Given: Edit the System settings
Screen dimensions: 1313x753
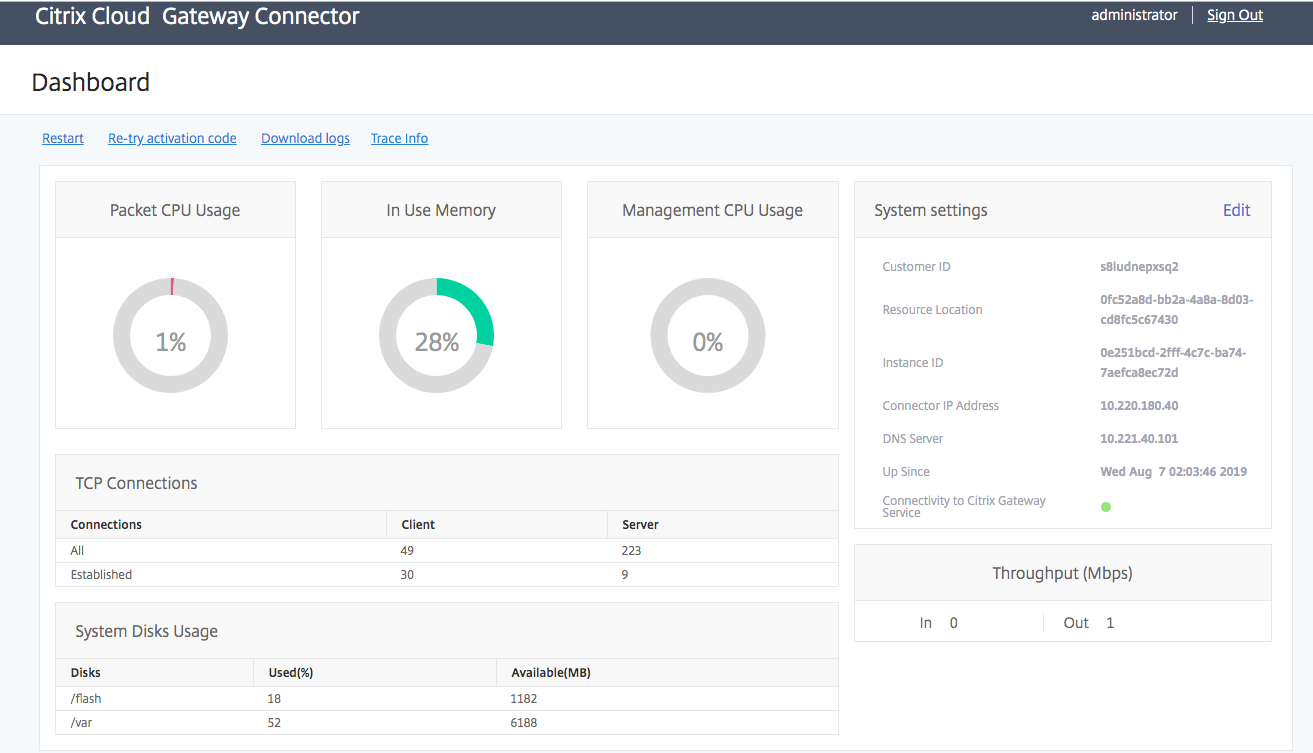Looking at the screenshot, I should [1236, 210].
